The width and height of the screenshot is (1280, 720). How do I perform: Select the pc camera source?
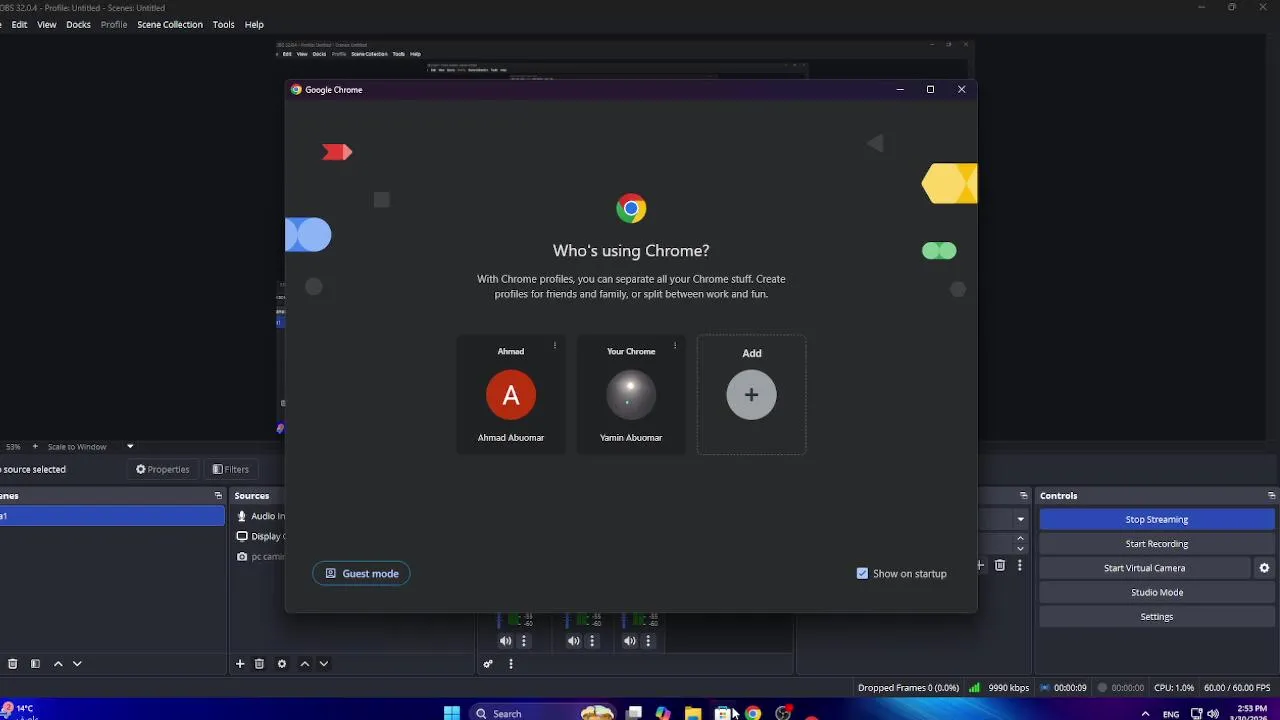click(261, 557)
